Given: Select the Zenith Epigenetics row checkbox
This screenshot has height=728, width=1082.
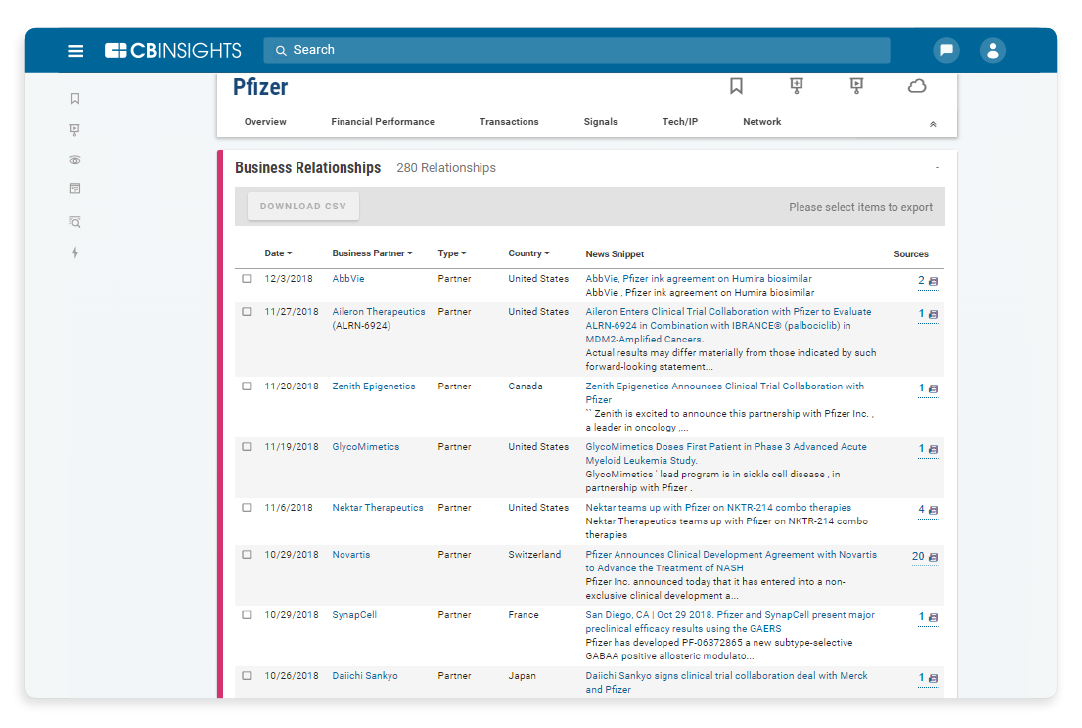Looking at the screenshot, I should point(247,386).
